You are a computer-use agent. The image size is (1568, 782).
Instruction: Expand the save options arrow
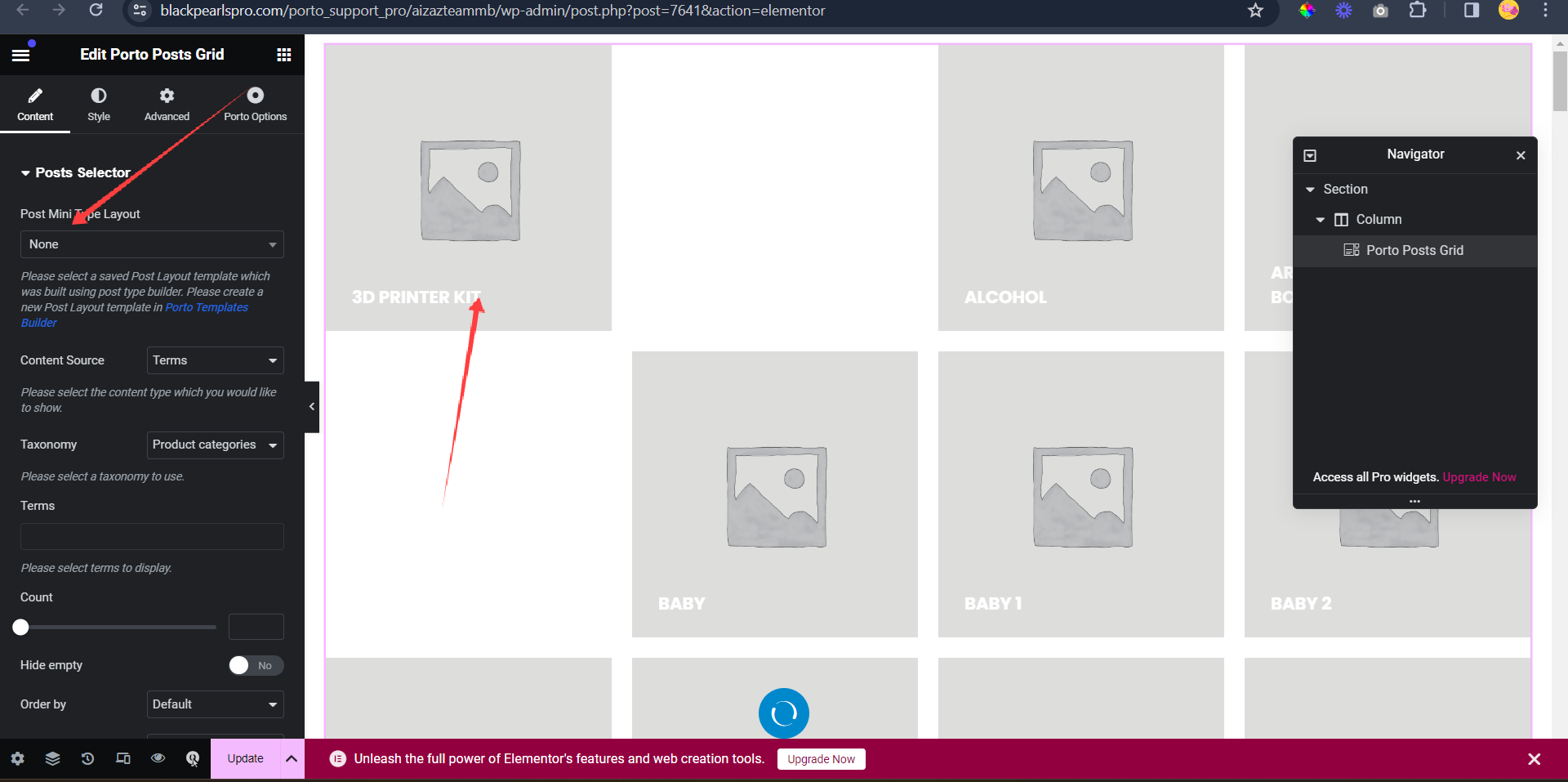pos(292,758)
